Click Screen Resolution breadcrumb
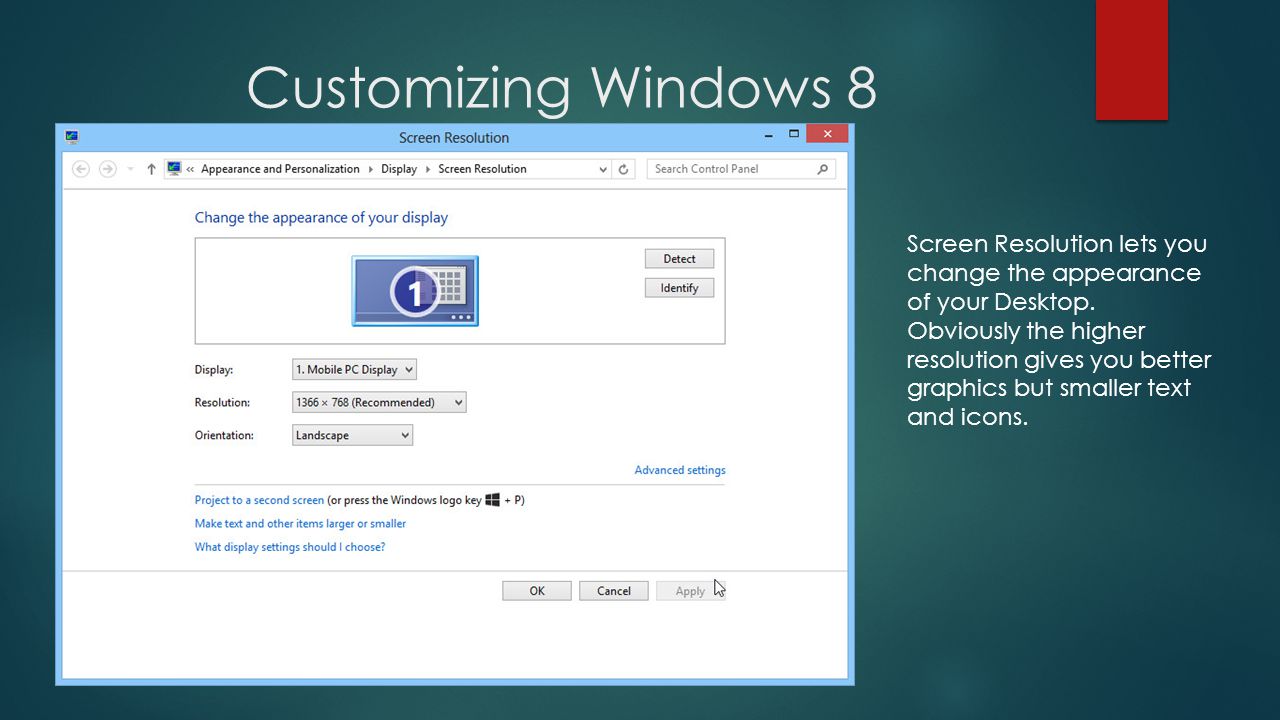Image resolution: width=1280 pixels, height=720 pixels. tap(482, 169)
